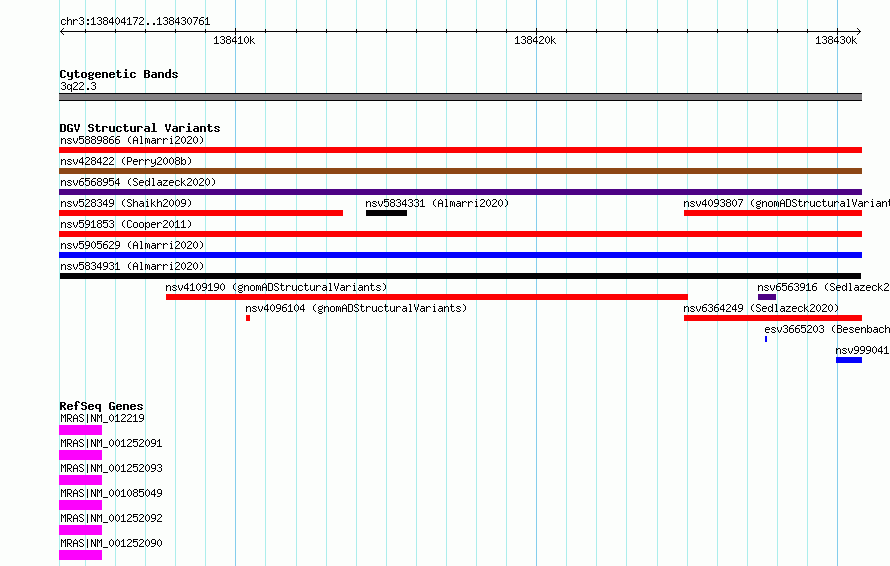Click the tiny esv3665203 blue marker
This screenshot has height=566, width=890.
pyautogui.click(x=766, y=339)
